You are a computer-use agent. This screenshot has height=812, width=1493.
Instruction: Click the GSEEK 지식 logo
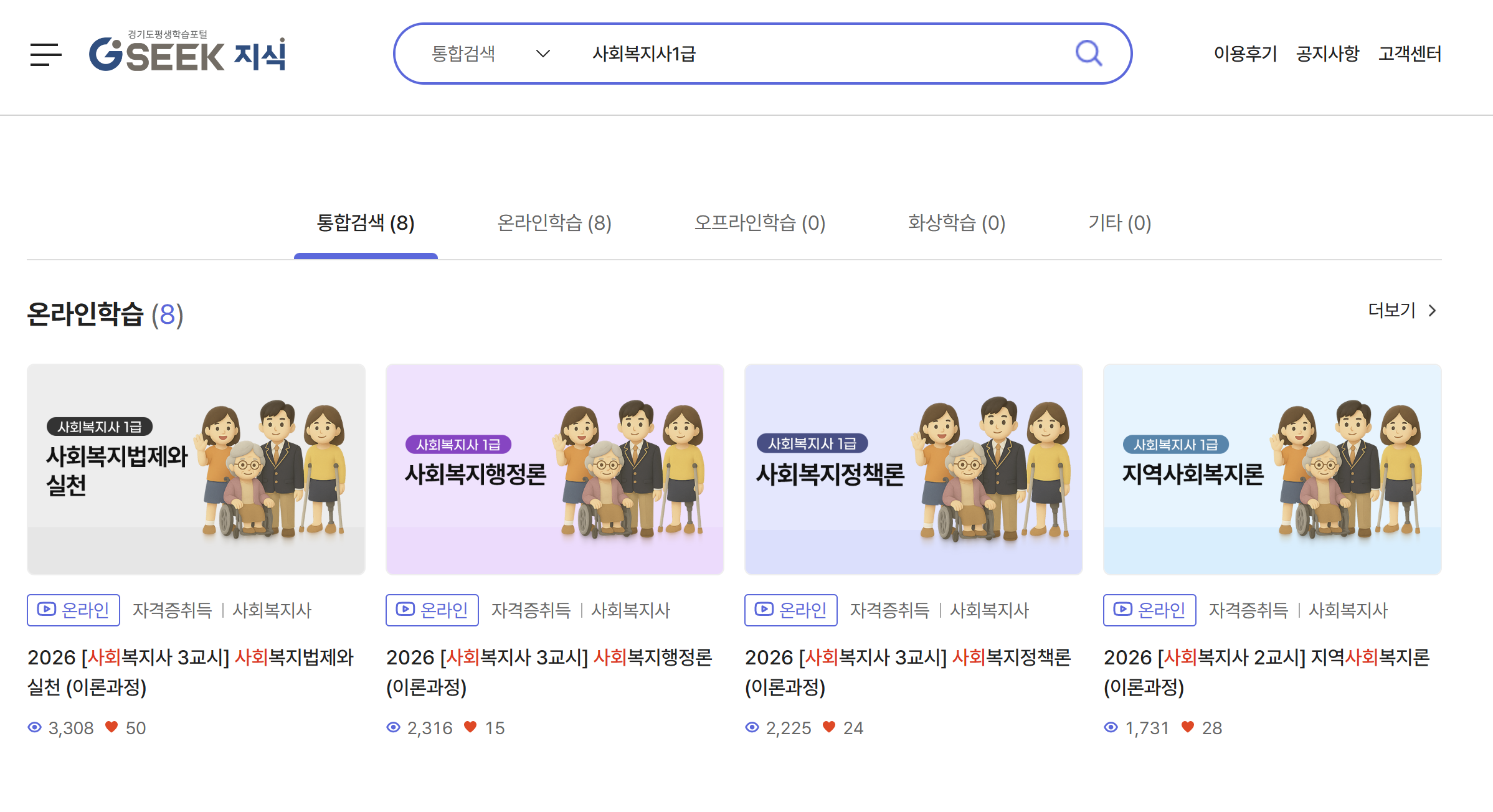pyautogui.click(x=187, y=53)
